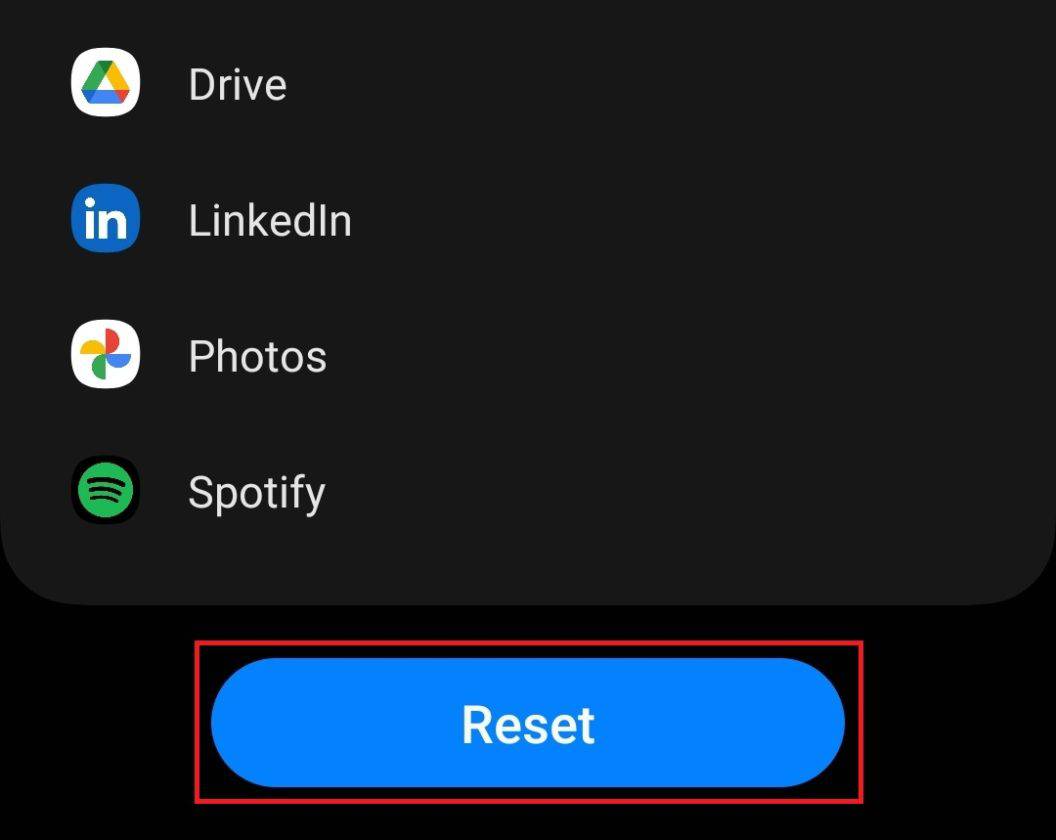
Task: Tap the Spotify text label
Action: (x=256, y=491)
